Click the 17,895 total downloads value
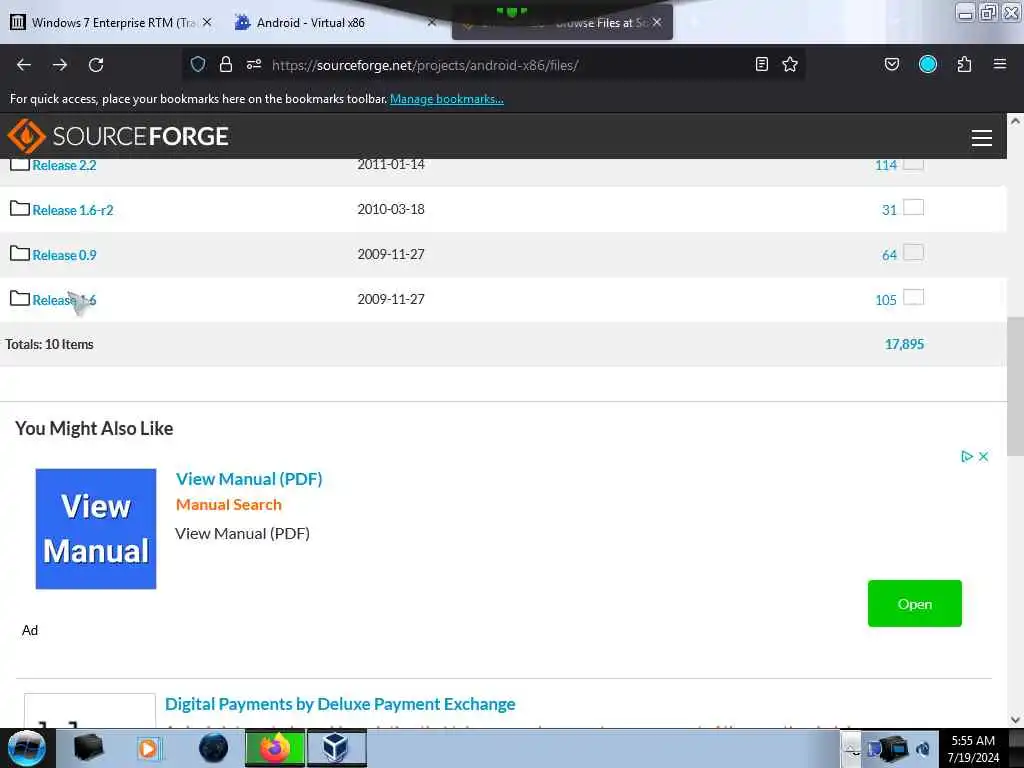This screenshot has height=768, width=1024. [x=904, y=344]
